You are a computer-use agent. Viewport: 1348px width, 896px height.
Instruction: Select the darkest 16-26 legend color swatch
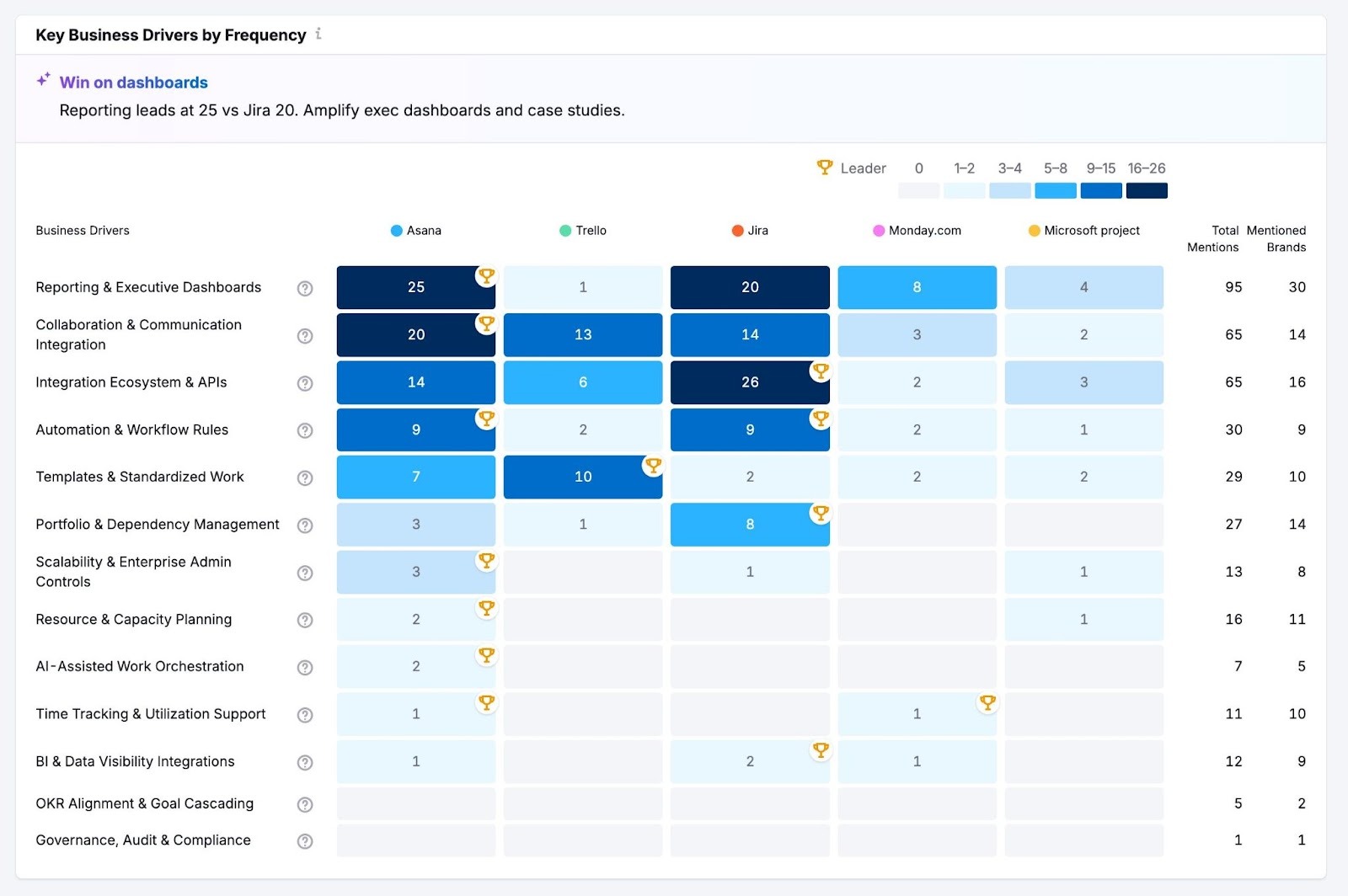(x=1146, y=190)
